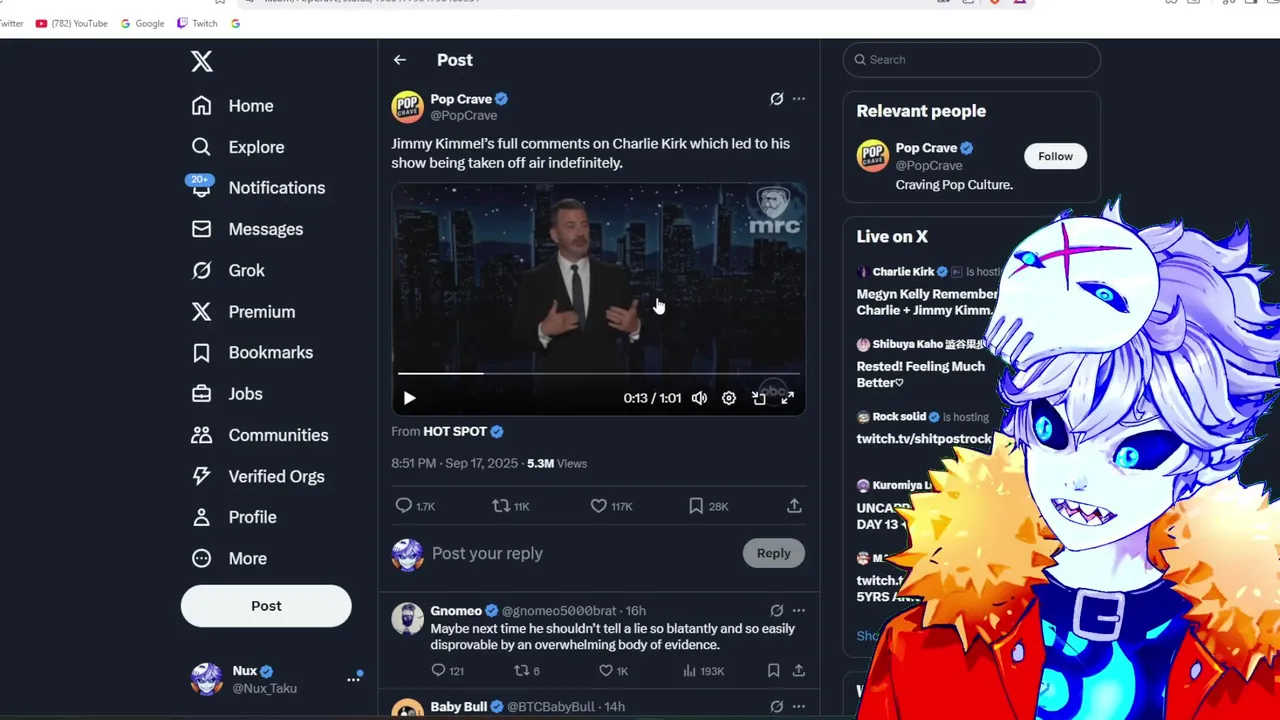The image size is (1280, 720).
Task: Repost the post with 11K reposts
Action: pyautogui.click(x=511, y=506)
